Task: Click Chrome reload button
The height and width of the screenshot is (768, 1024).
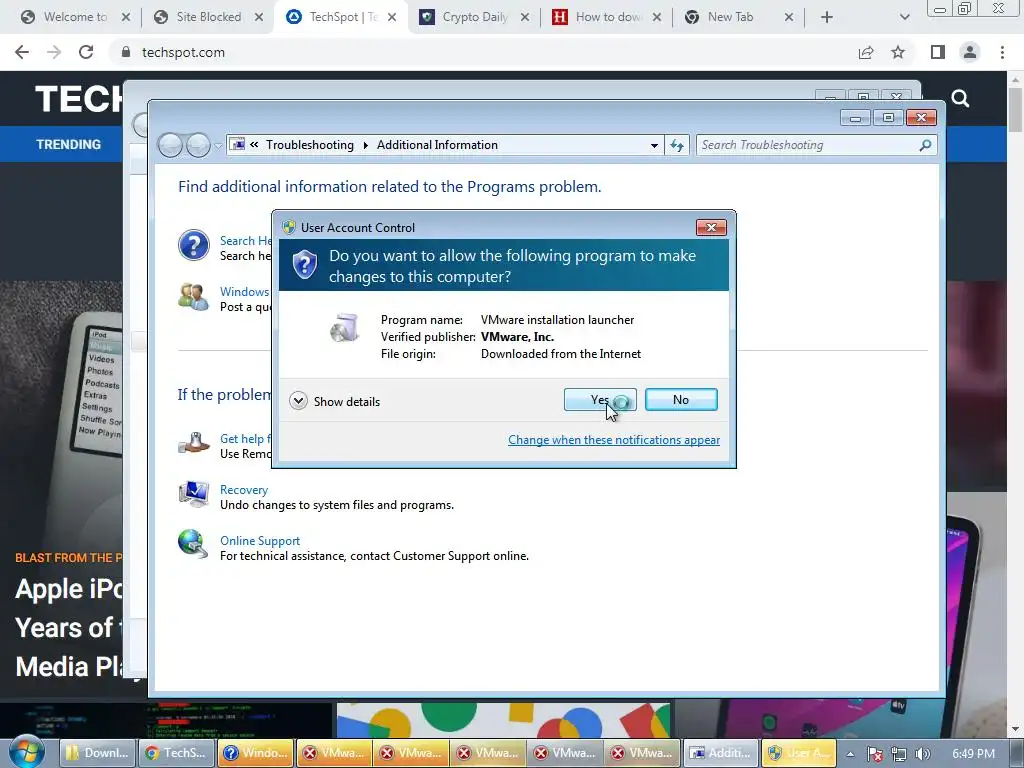Action: 86,52
